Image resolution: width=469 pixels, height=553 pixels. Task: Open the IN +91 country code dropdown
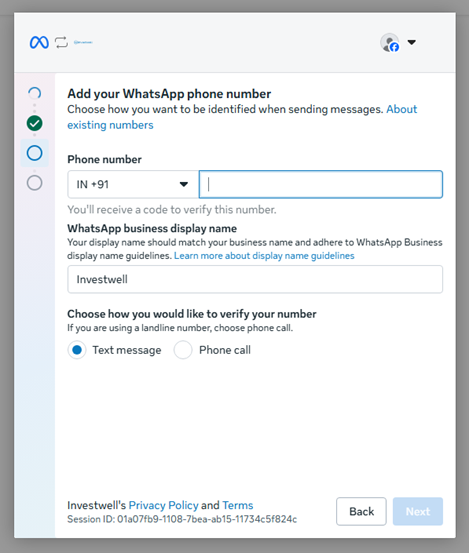(133, 184)
